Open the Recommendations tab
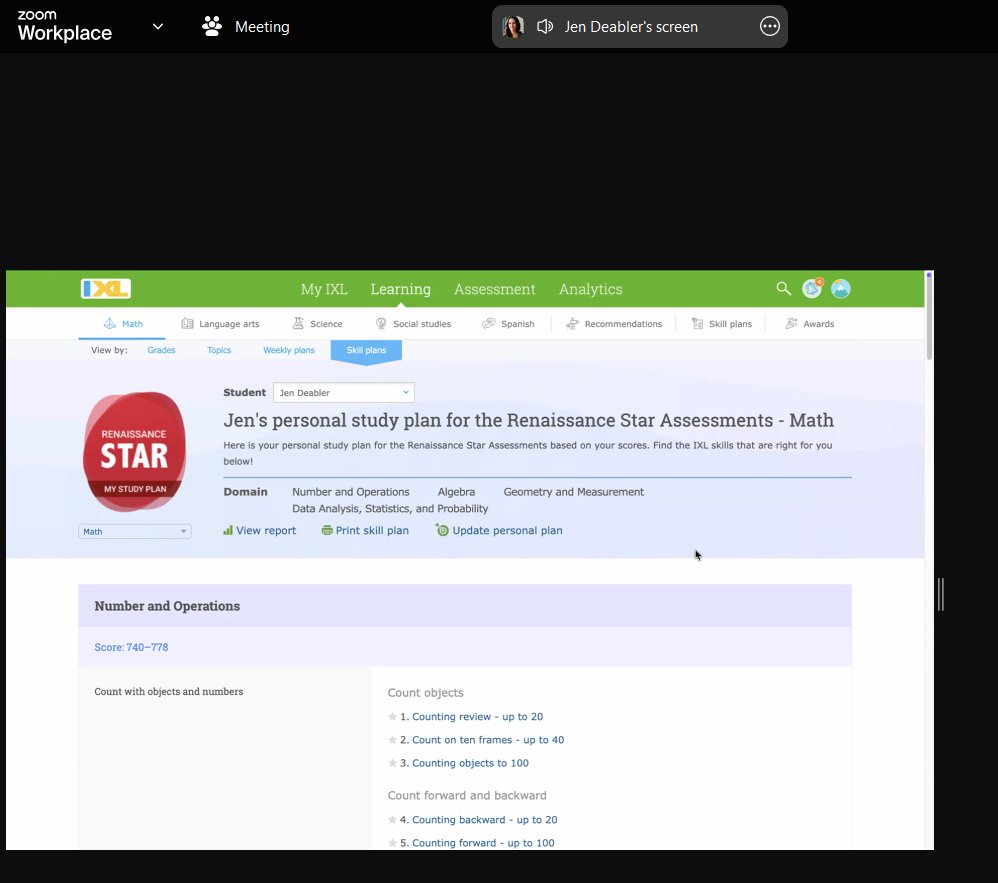The image size is (998, 883). [x=614, y=323]
